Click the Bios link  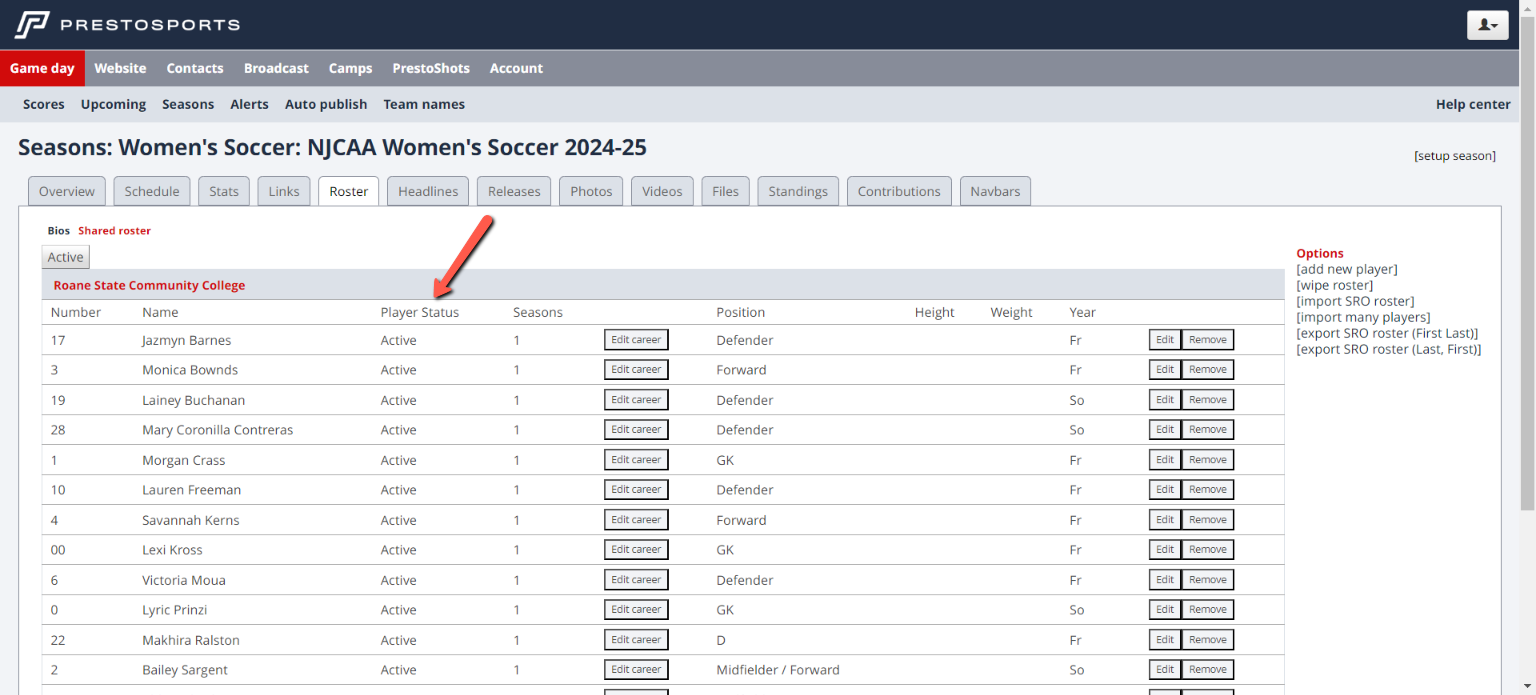[x=59, y=231]
